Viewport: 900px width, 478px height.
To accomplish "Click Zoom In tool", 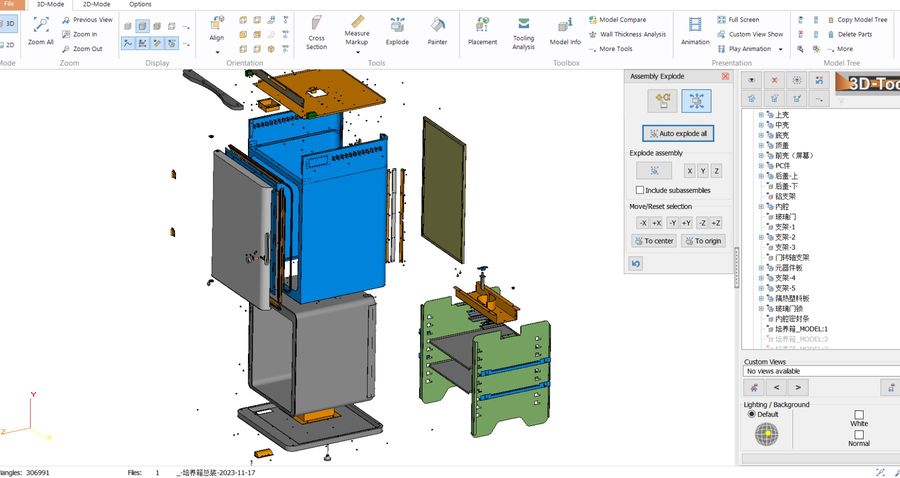I will pos(79,34).
